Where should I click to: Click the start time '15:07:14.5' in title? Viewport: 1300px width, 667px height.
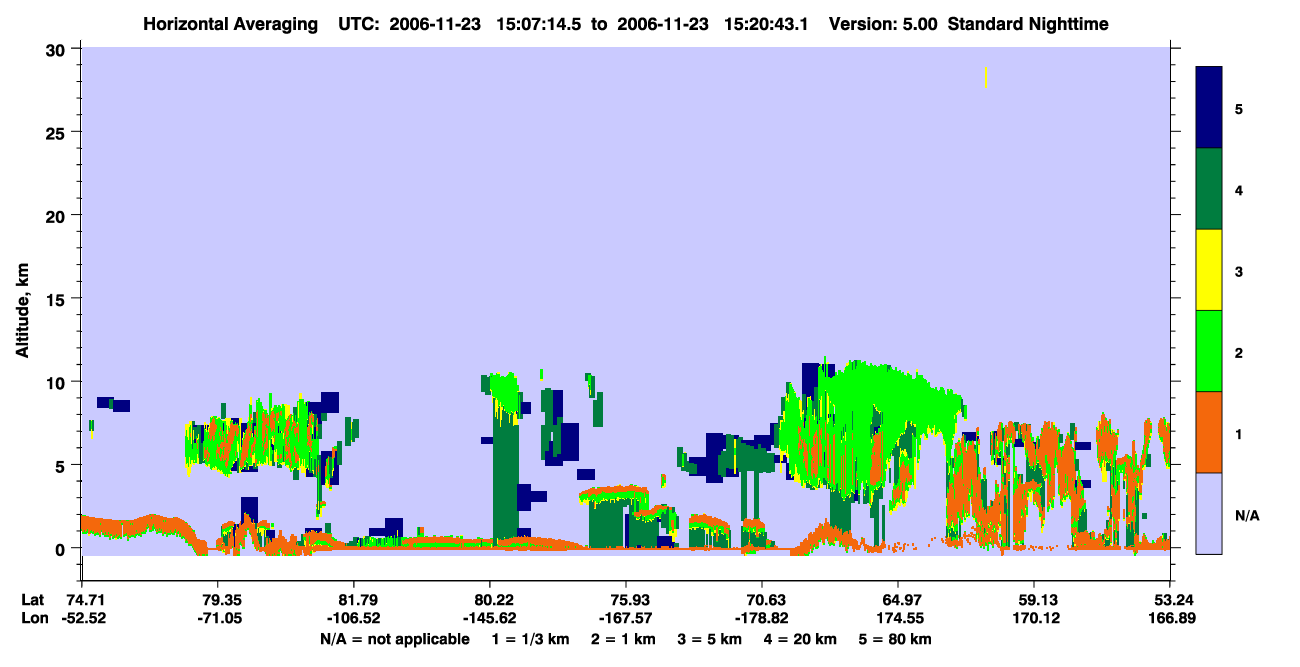point(539,24)
